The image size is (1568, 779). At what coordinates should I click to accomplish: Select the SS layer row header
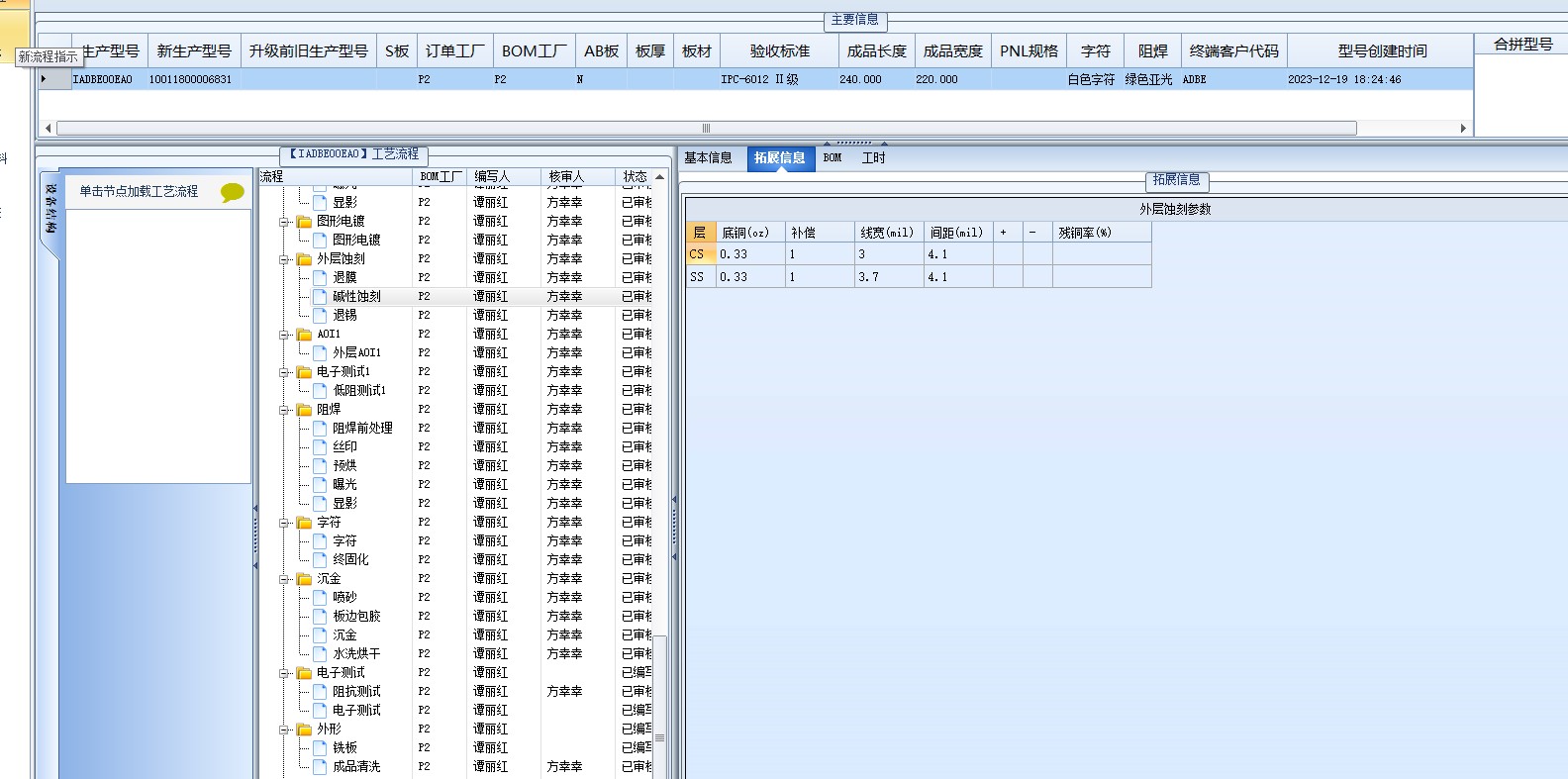(x=700, y=277)
